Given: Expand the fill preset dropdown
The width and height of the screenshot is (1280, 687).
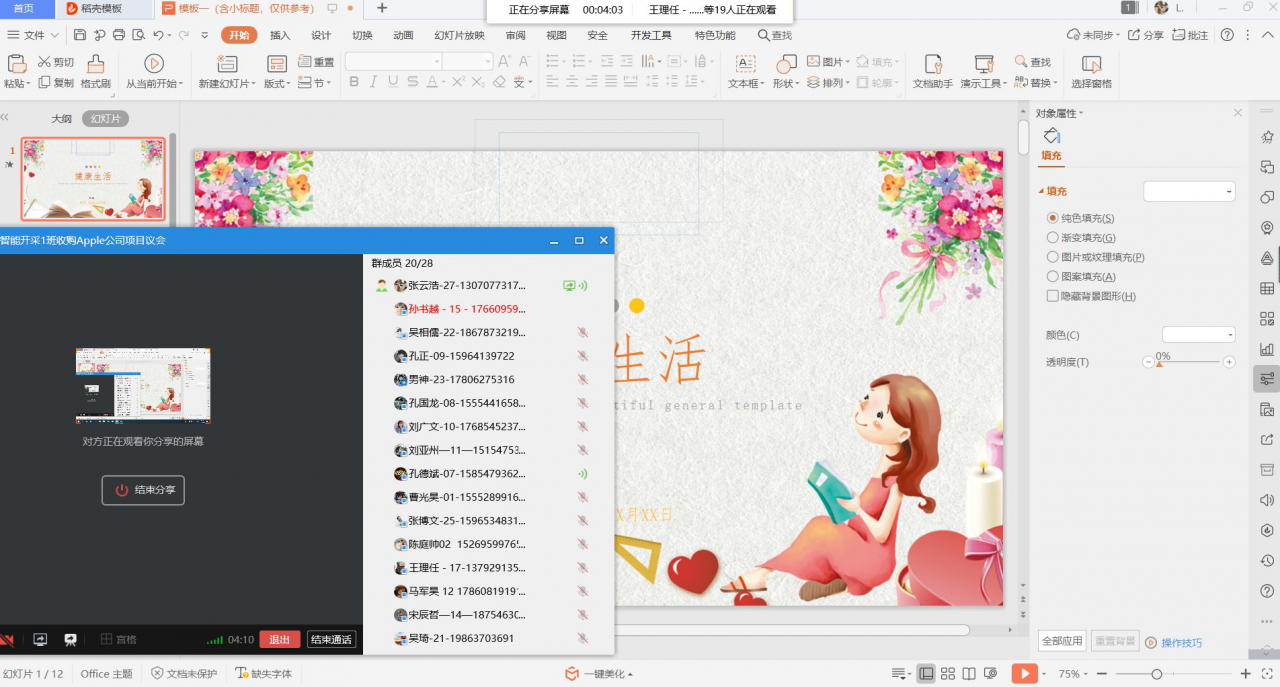Looking at the screenshot, I should click(1189, 191).
